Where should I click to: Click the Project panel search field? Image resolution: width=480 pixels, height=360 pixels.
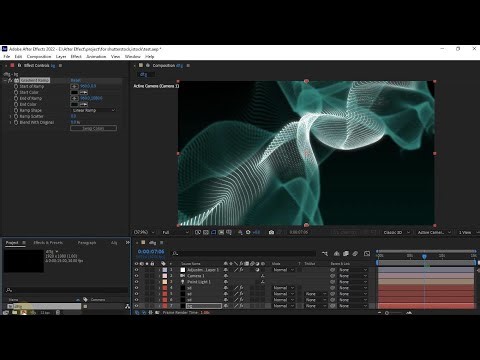pyautogui.click(x=67, y=290)
